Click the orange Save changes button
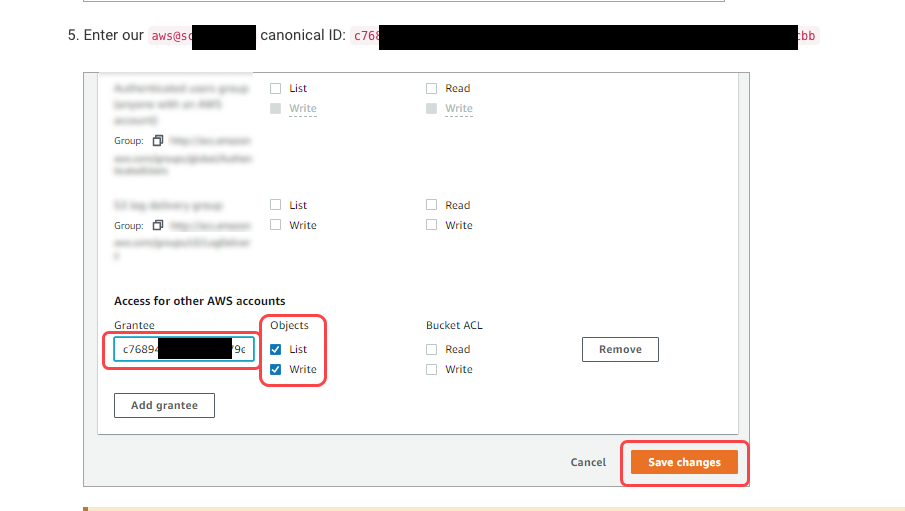 click(684, 462)
